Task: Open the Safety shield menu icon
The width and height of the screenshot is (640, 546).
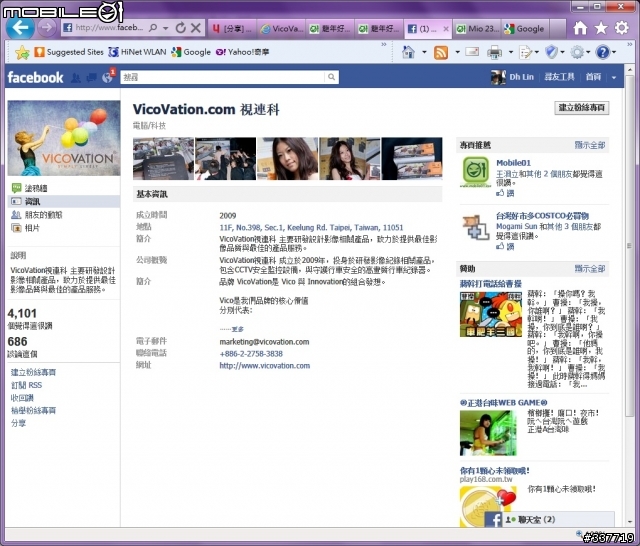Action: coord(551,52)
